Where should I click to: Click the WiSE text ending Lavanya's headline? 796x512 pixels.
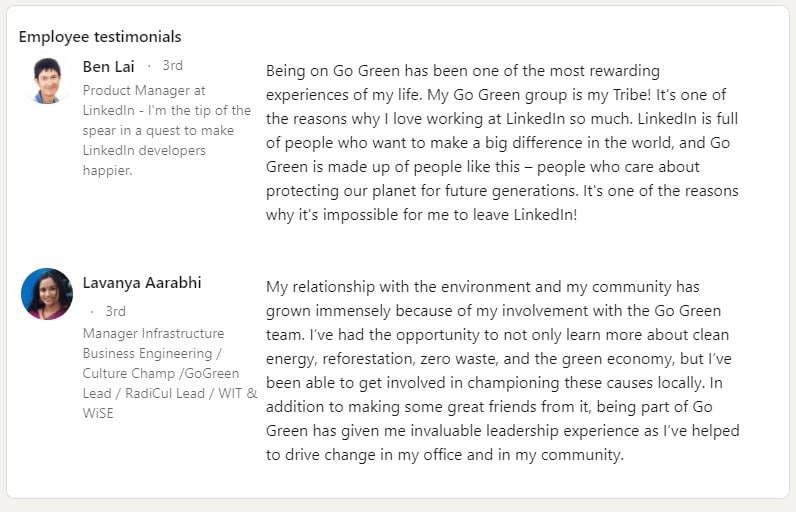click(x=98, y=413)
